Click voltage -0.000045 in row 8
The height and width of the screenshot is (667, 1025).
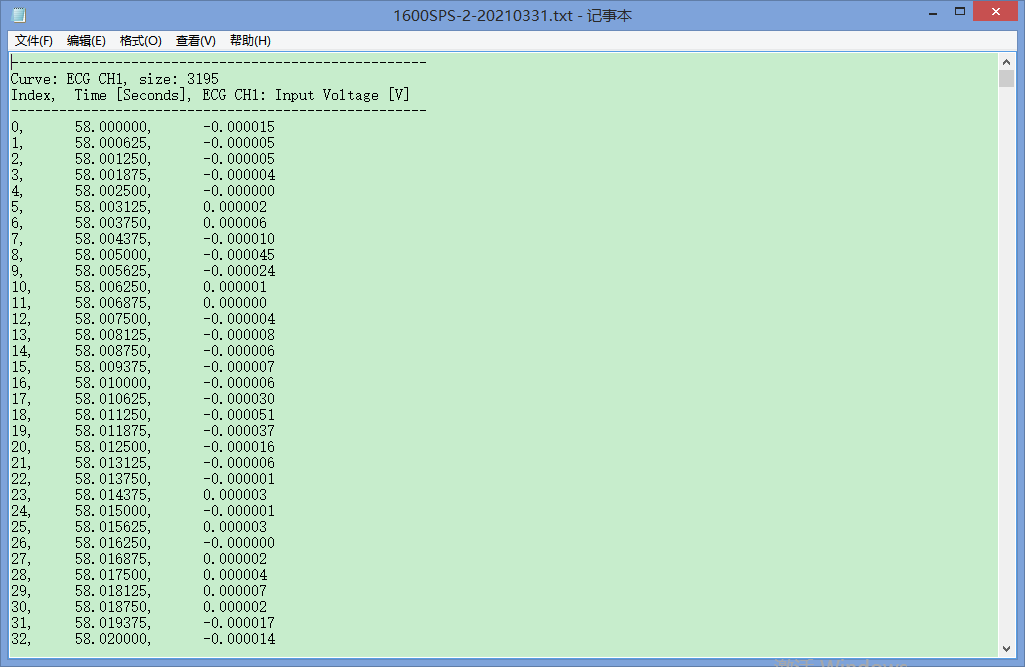click(239, 255)
